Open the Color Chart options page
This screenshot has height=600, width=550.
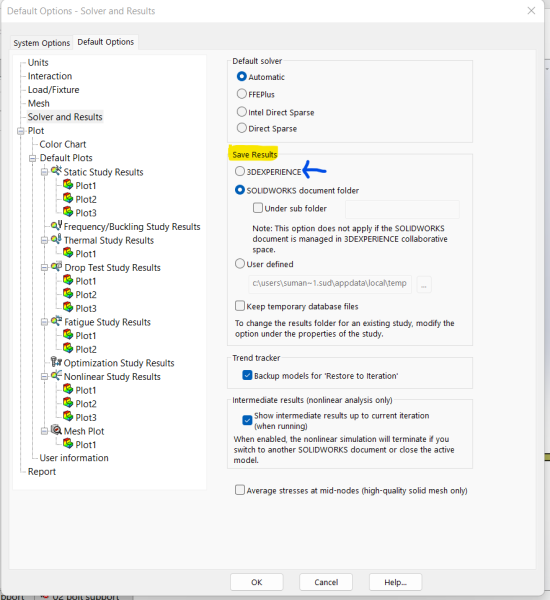(x=63, y=144)
